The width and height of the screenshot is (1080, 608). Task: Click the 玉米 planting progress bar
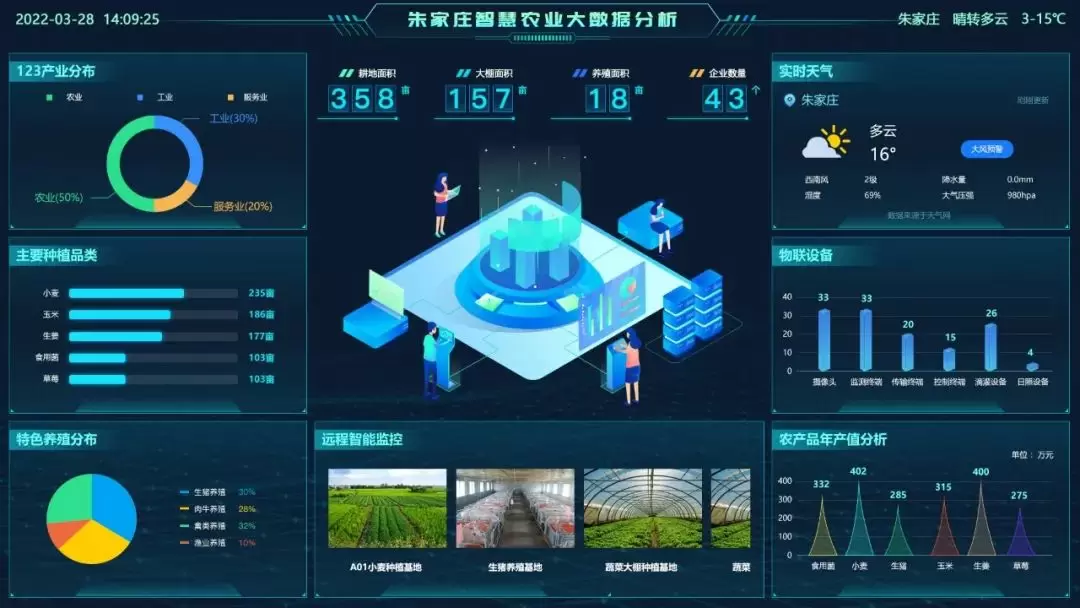click(x=153, y=315)
